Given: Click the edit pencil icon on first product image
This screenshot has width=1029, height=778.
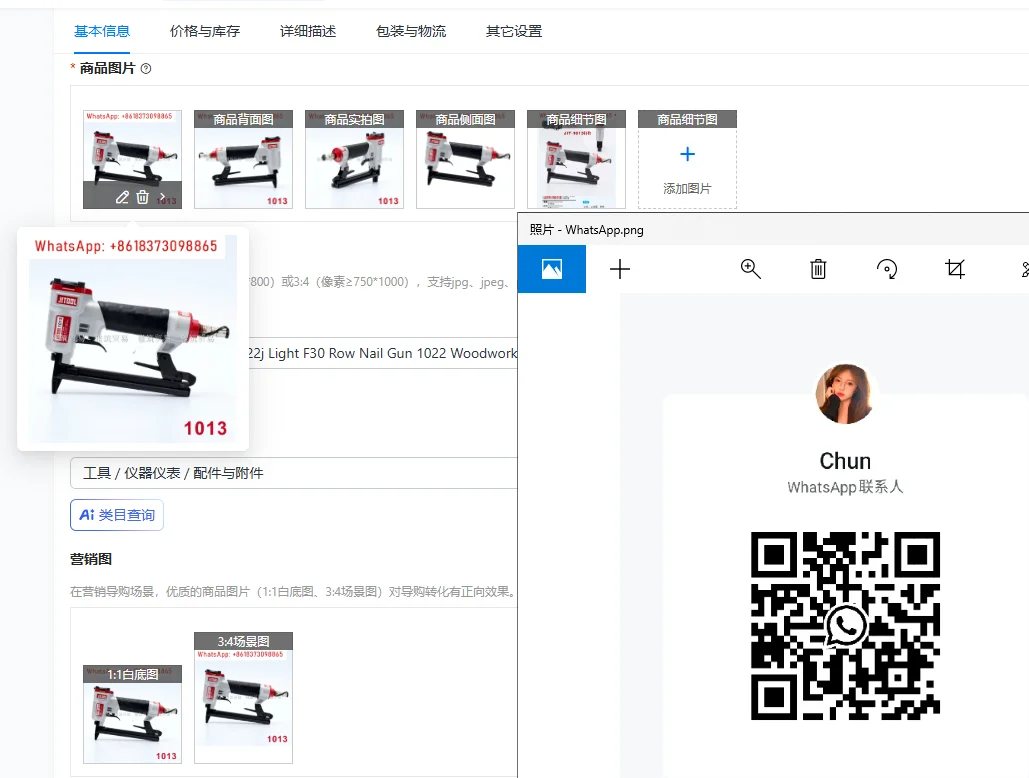Looking at the screenshot, I should 122,197.
